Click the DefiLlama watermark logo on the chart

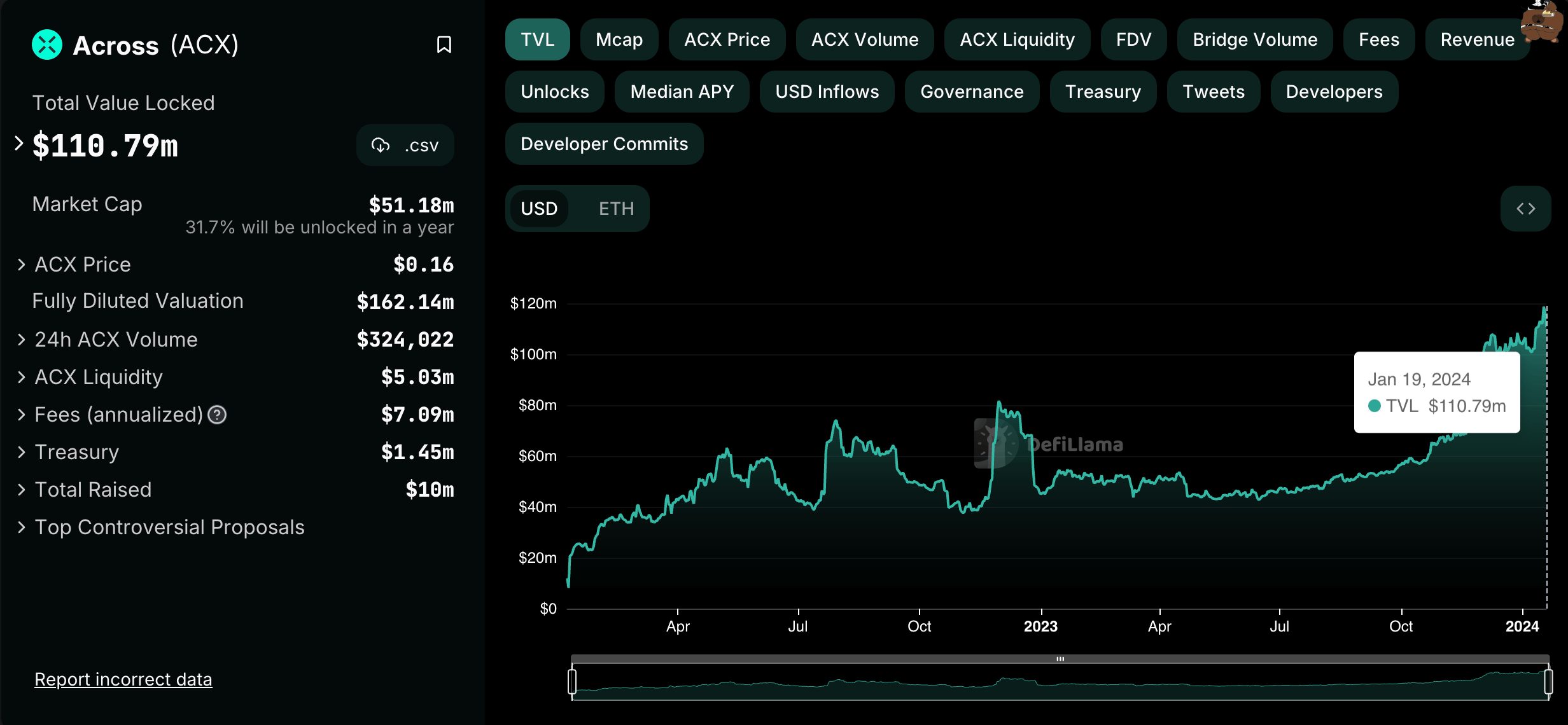[996, 443]
